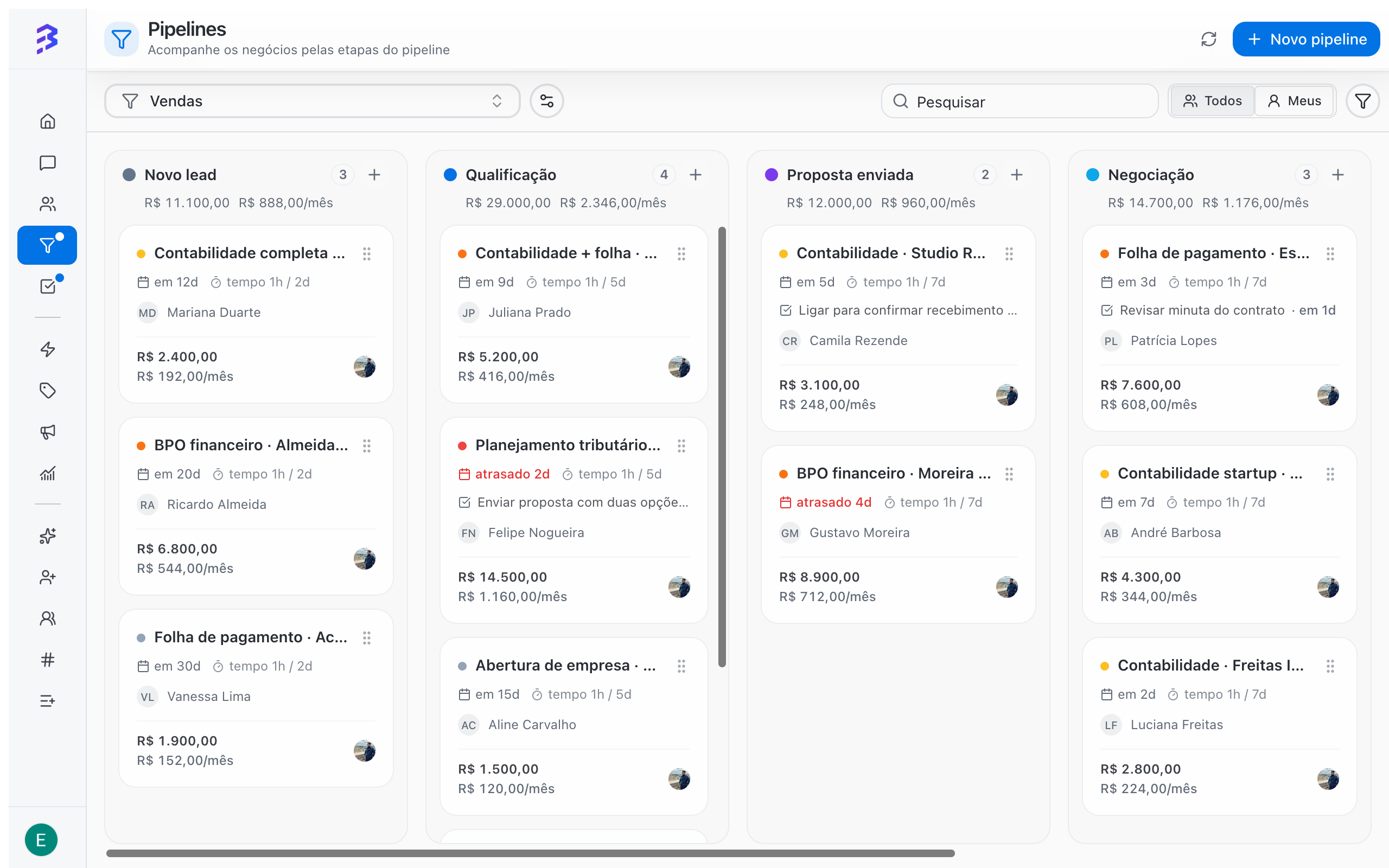This screenshot has width=1389, height=868.
Task: Open the list-plus sidebar icon
Action: pyautogui.click(x=48, y=701)
